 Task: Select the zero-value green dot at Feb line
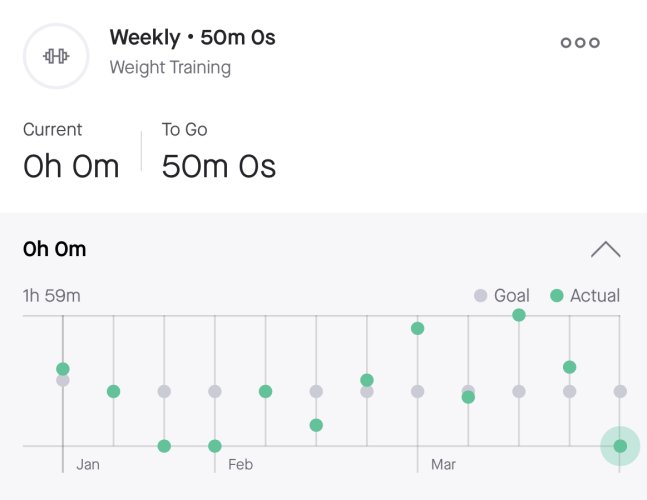tap(215, 446)
